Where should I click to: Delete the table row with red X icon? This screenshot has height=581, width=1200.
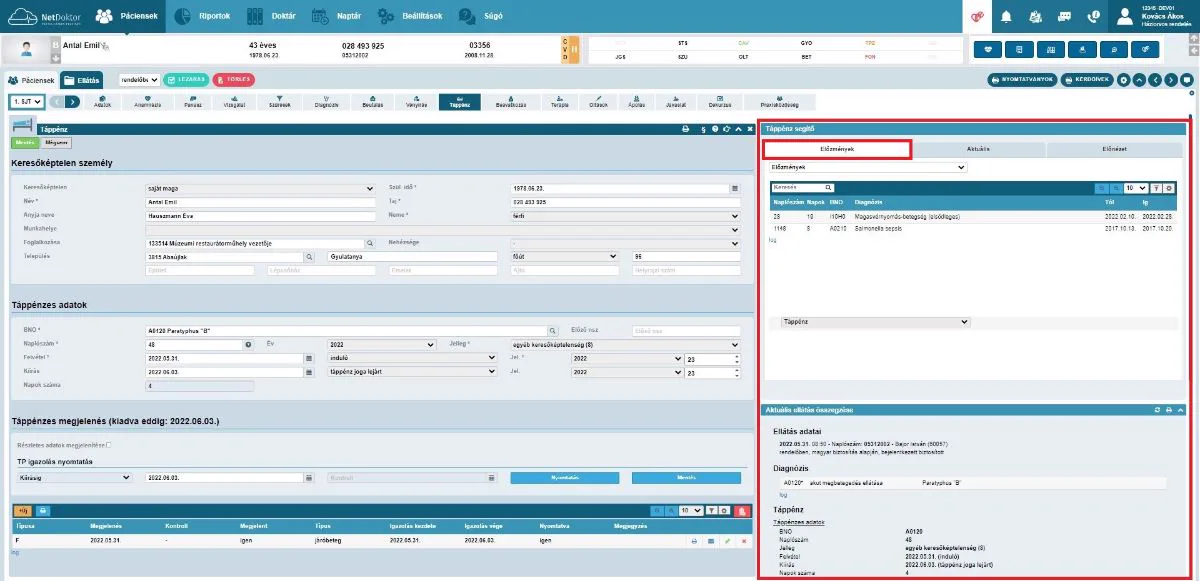coord(744,541)
